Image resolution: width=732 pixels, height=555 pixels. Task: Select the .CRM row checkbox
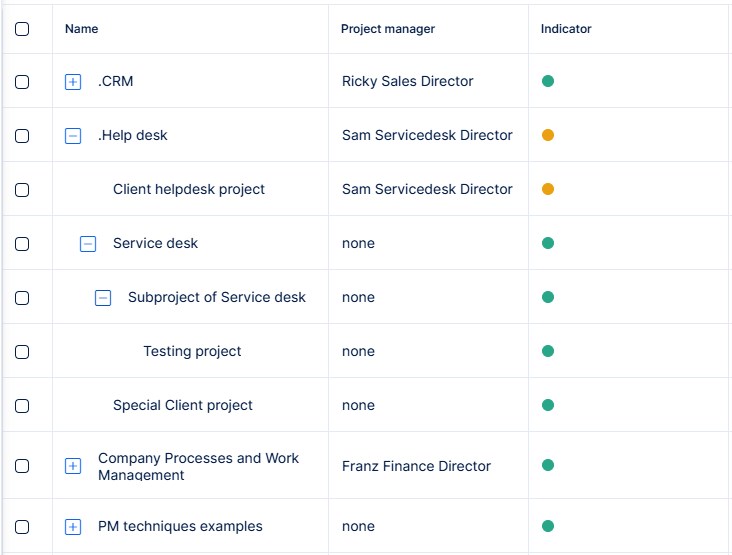click(x=22, y=82)
